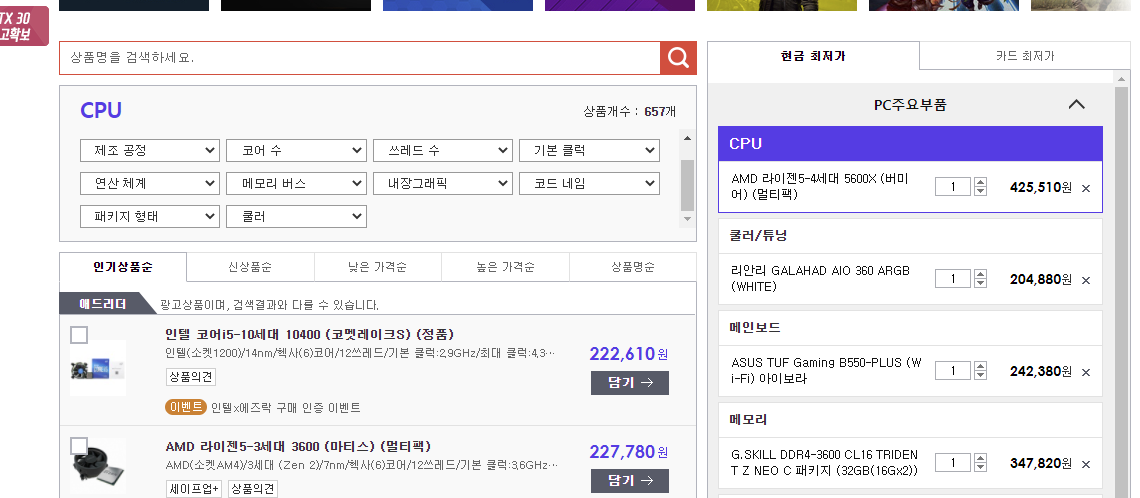1140x498 pixels.
Task: Select the 상품명순 sort tab
Action: pyautogui.click(x=633, y=267)
